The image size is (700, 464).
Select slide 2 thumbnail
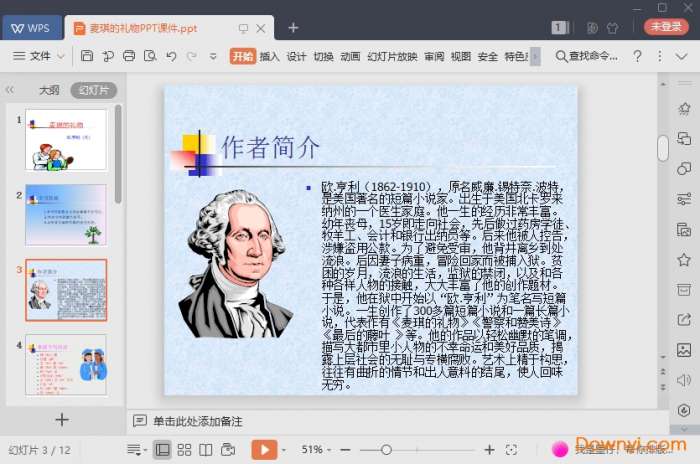point(66,215)
